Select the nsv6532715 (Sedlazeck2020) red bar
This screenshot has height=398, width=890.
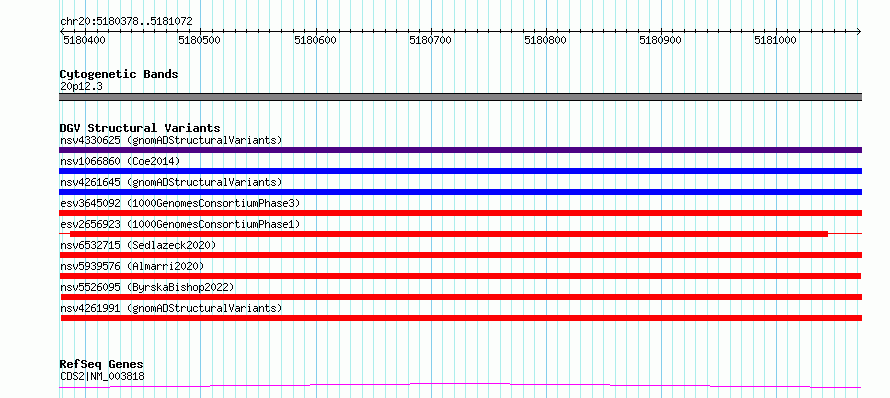tap(460, 255)
